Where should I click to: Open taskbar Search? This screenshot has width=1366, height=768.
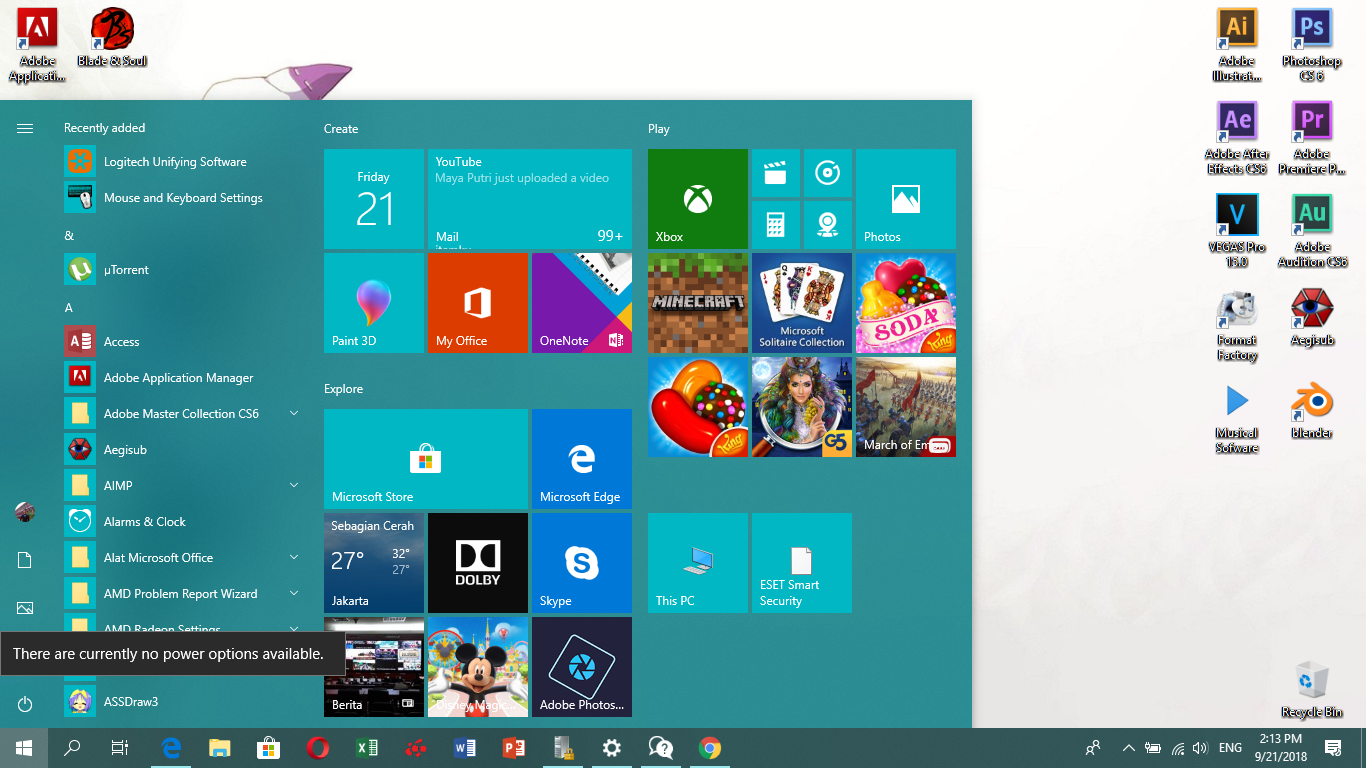[x=72, y=748]
